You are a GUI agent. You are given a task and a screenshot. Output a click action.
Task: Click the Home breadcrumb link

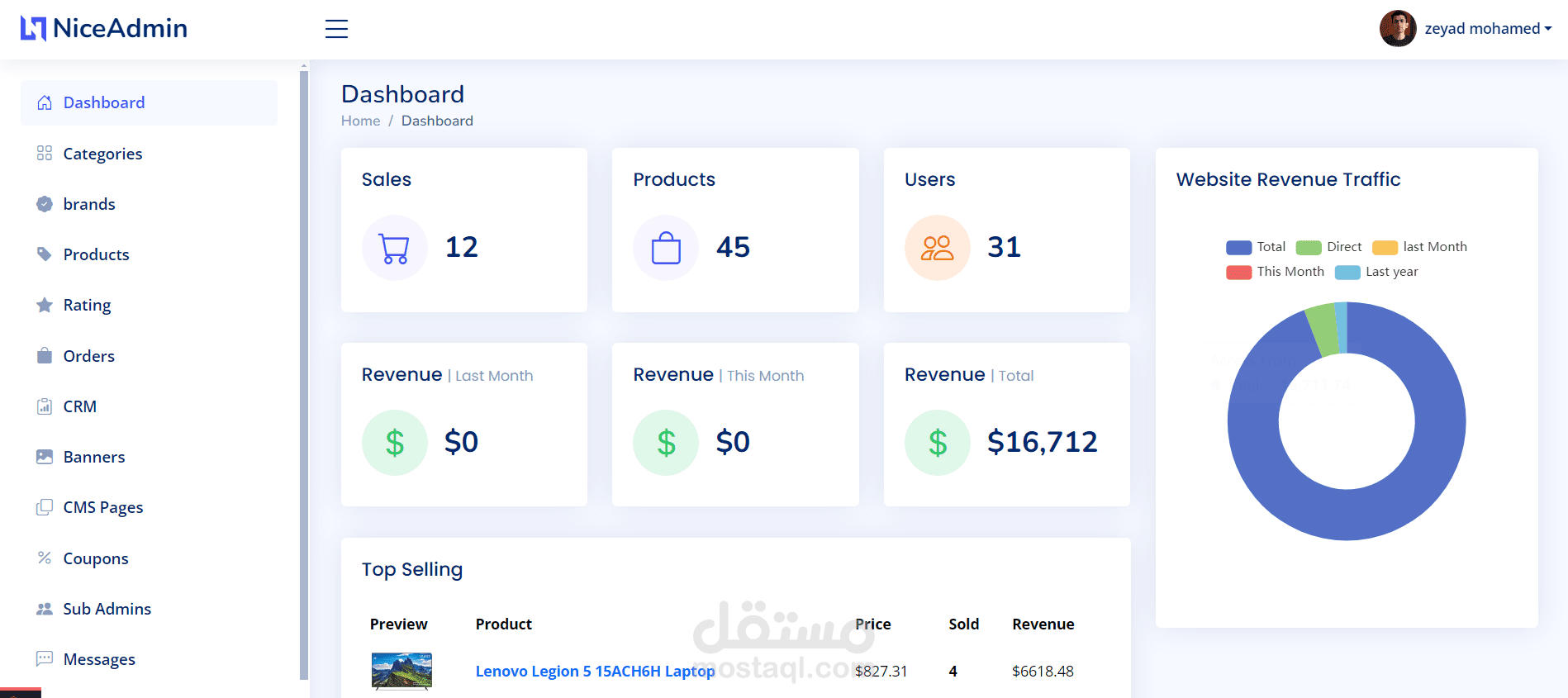[361, 121]
